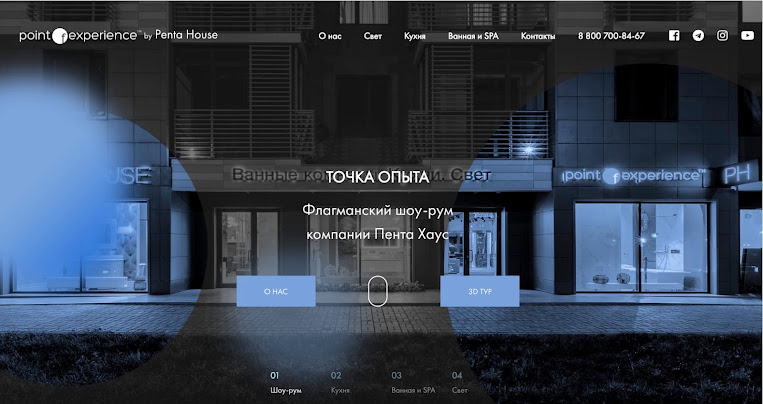Click the blue 3D ТУР button

480,292
